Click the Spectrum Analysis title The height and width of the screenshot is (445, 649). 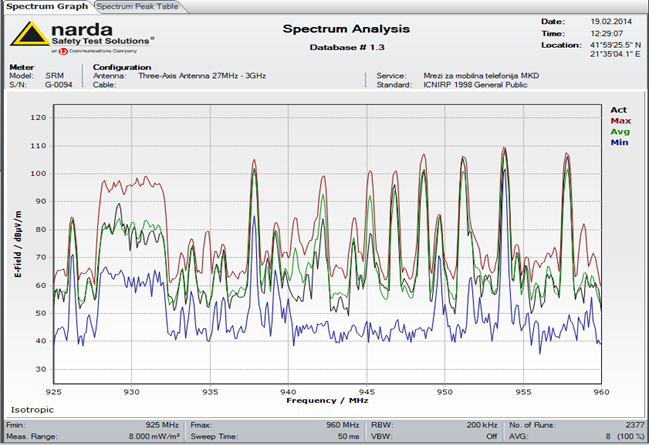346,29
